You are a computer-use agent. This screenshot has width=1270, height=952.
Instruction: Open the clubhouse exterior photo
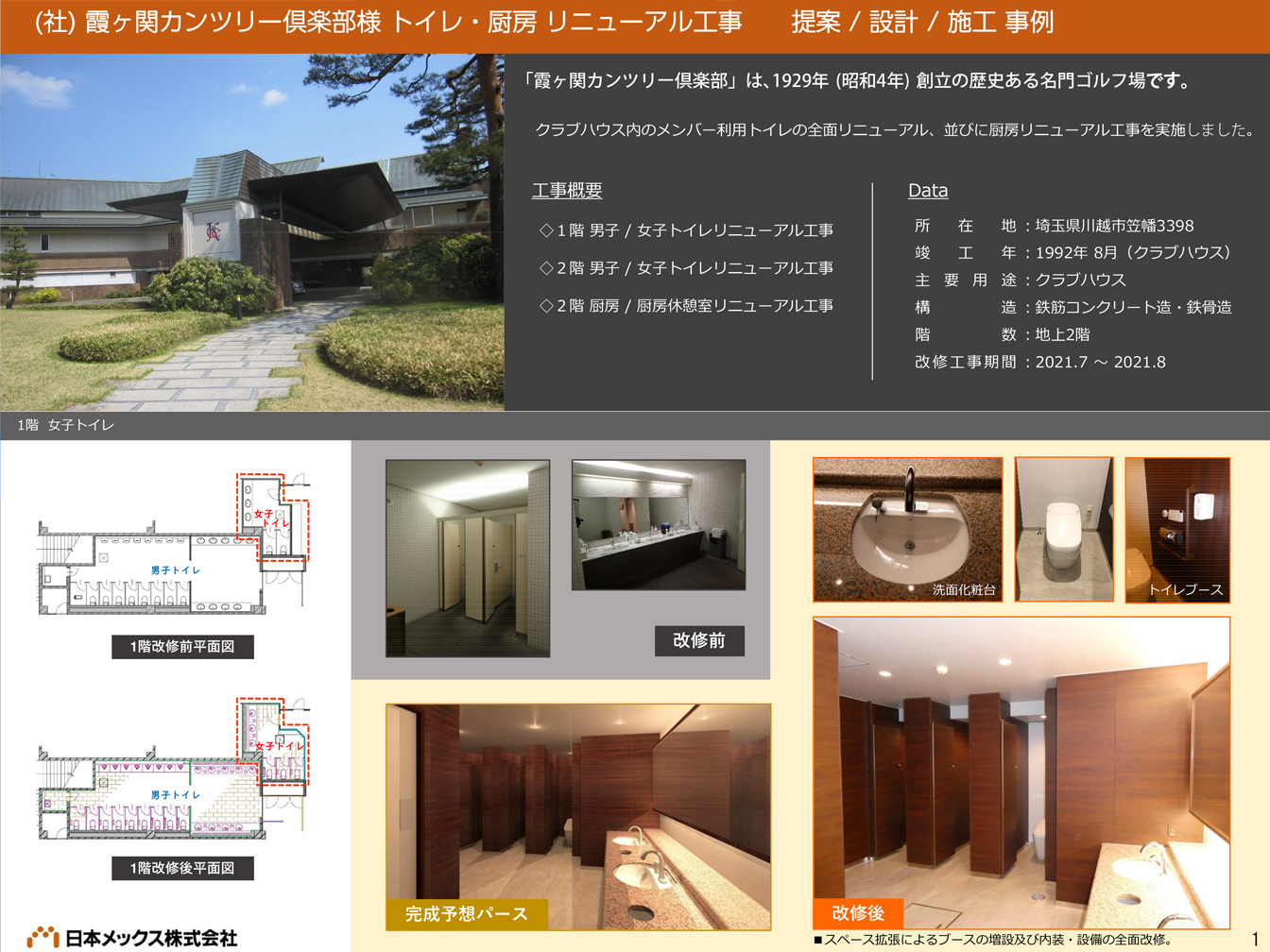click(252, 232)
